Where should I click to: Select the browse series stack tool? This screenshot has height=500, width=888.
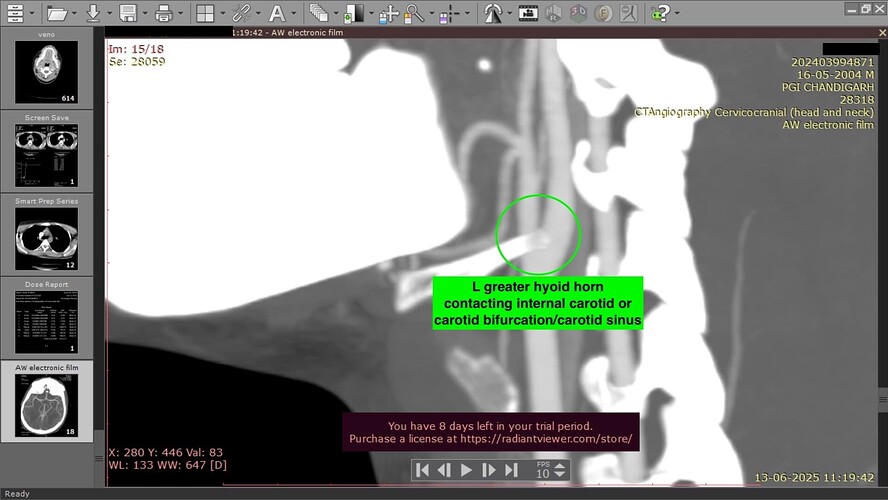(319, 12)
